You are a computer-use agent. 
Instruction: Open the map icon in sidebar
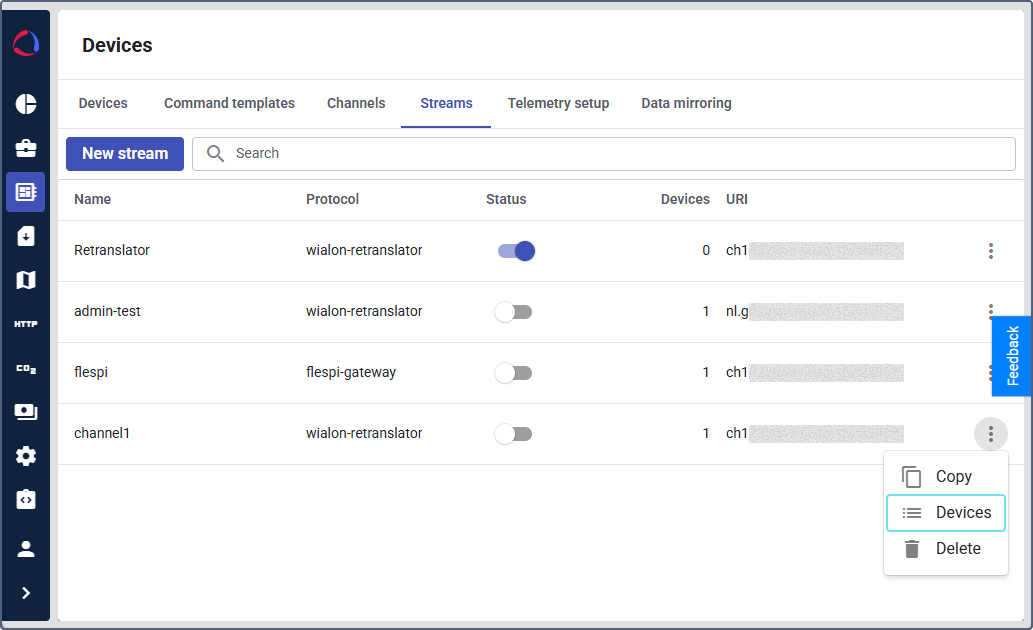pyautogui.click(x=26, y=280)
